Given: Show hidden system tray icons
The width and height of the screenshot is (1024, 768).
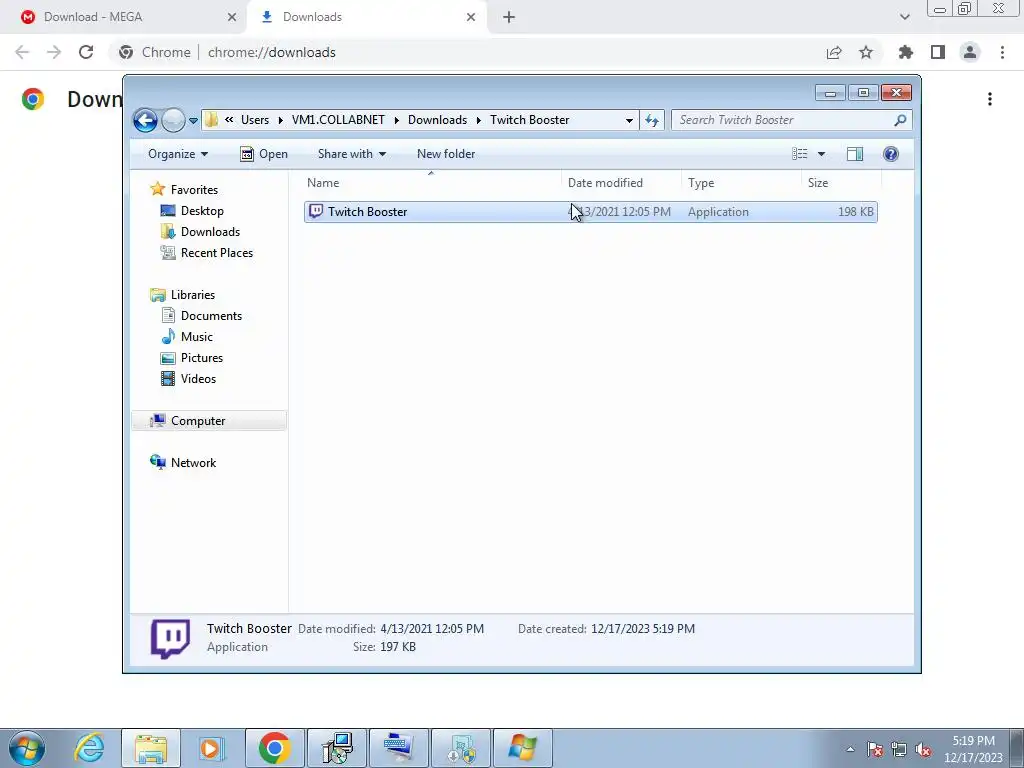Looking at the screenshot, I should [850, 749].
